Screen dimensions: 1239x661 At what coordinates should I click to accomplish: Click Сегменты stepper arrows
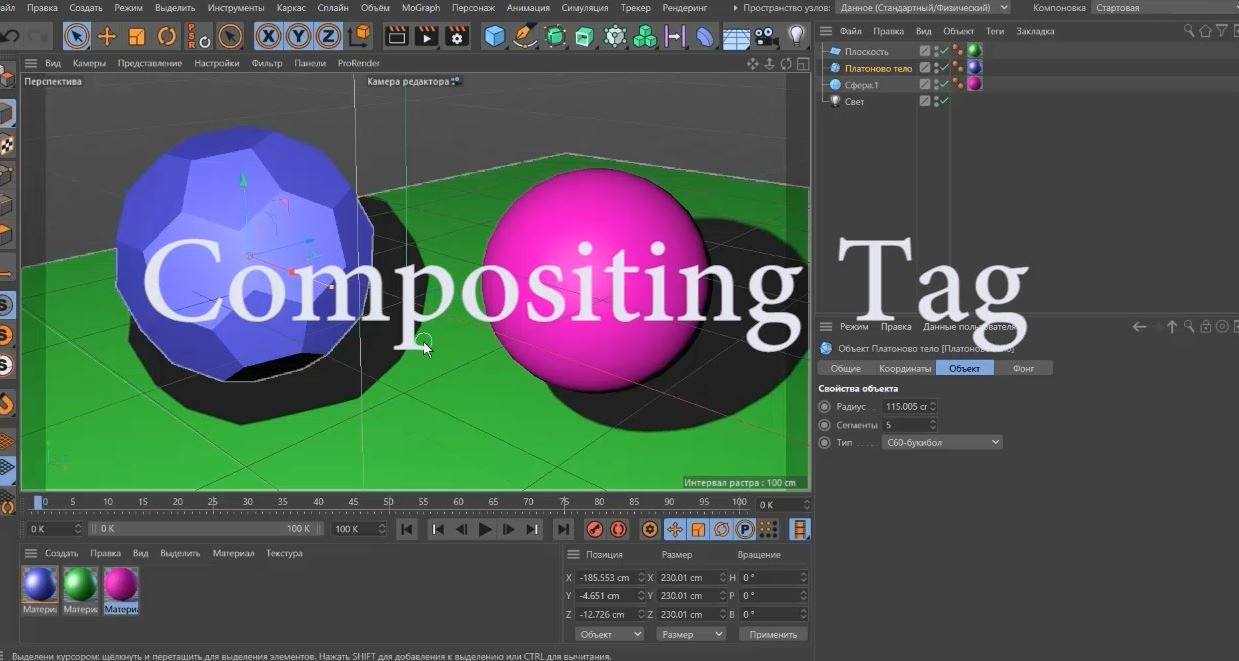(x=933, y=425)
